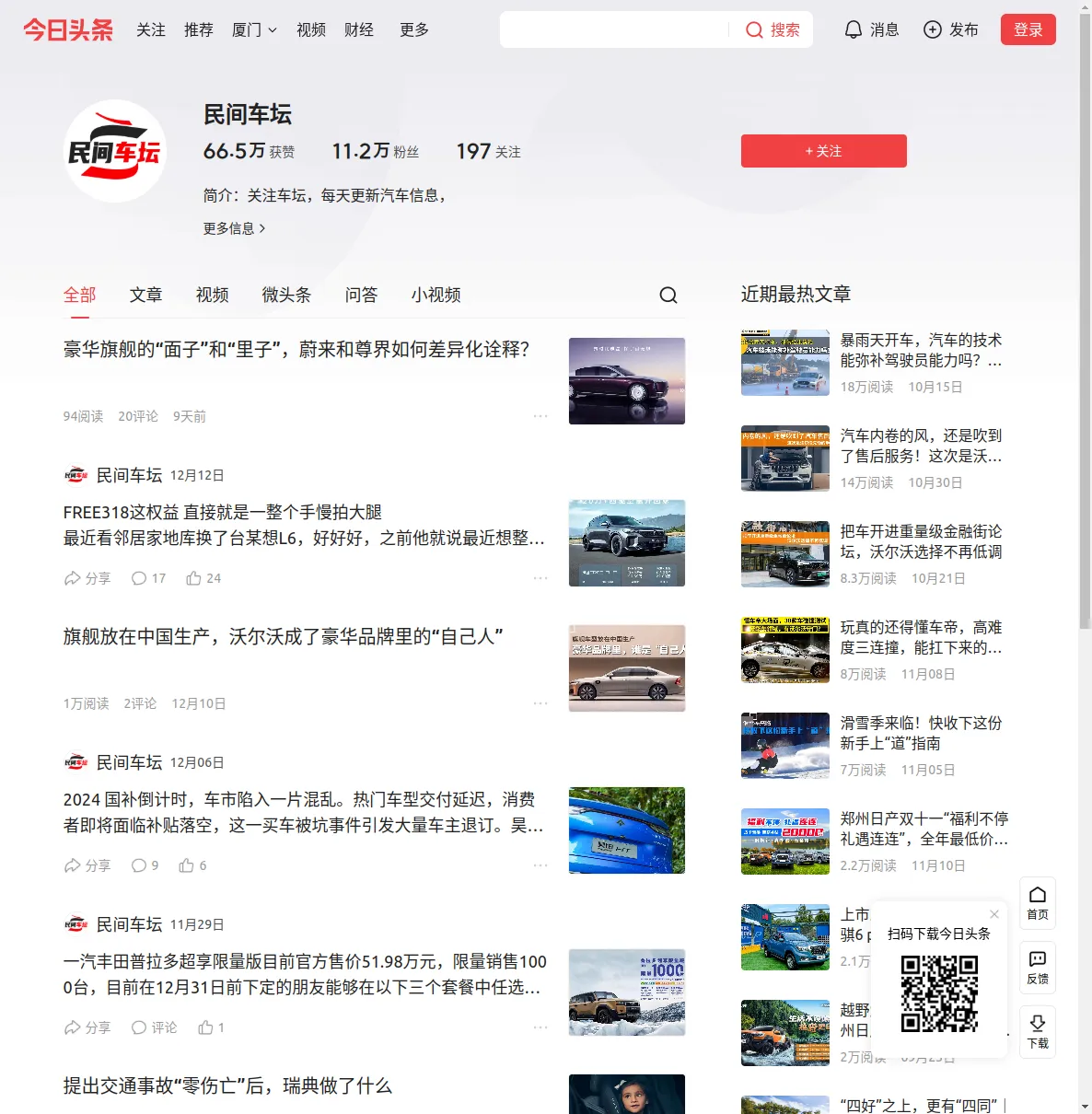Open the 今日头条 logo homepage
The image size is (1092, 1114).
tap(68, 29)
